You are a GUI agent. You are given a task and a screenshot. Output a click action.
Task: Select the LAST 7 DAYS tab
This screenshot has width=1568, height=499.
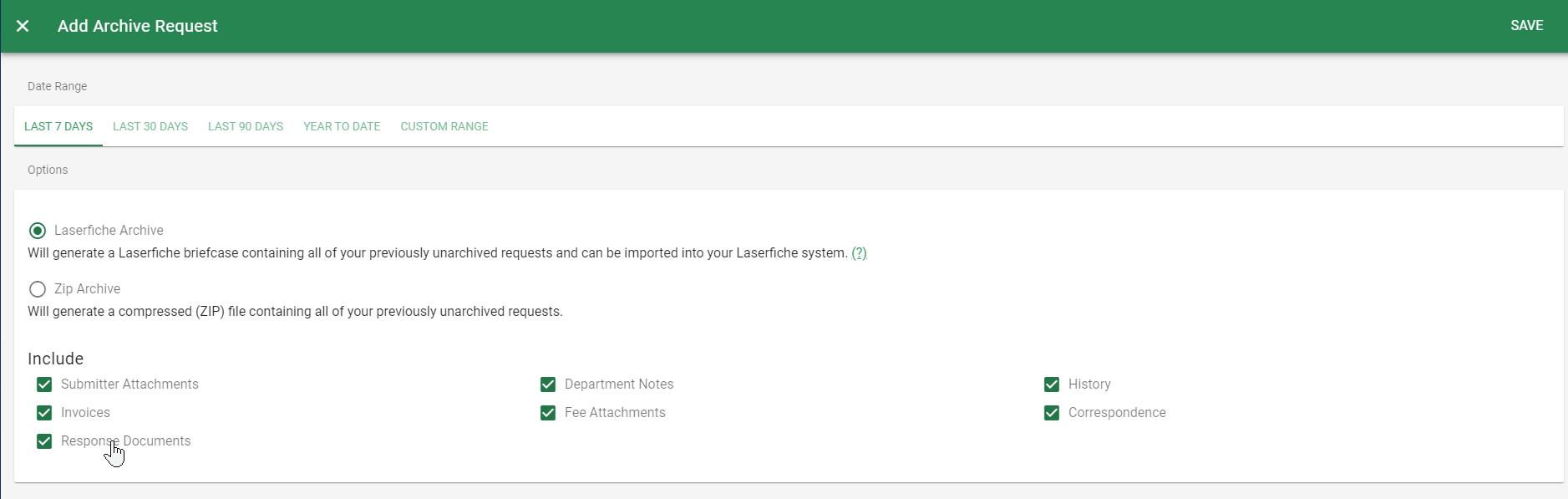click(x=58, y=126)
